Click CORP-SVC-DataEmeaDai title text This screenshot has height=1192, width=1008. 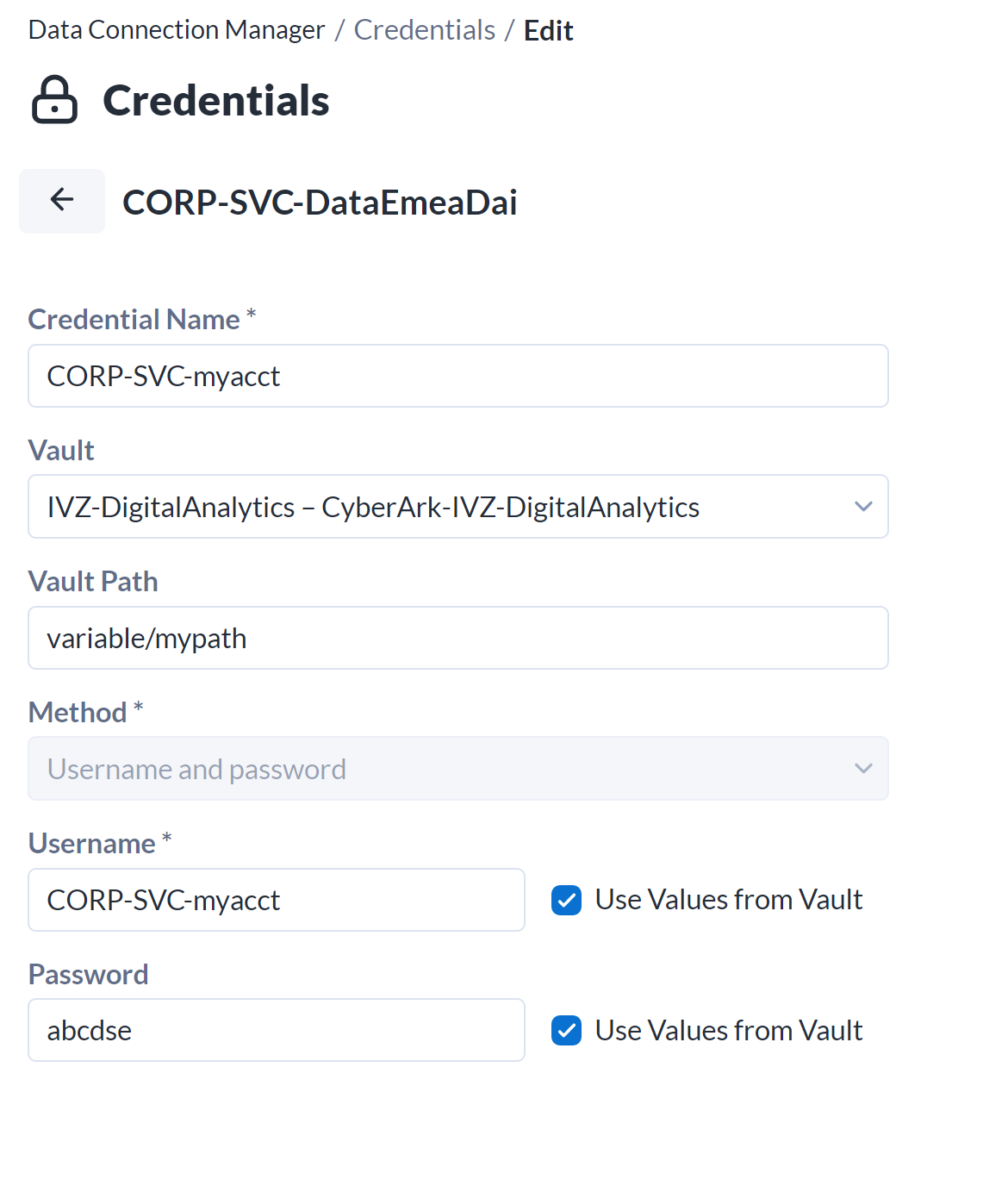320,202
